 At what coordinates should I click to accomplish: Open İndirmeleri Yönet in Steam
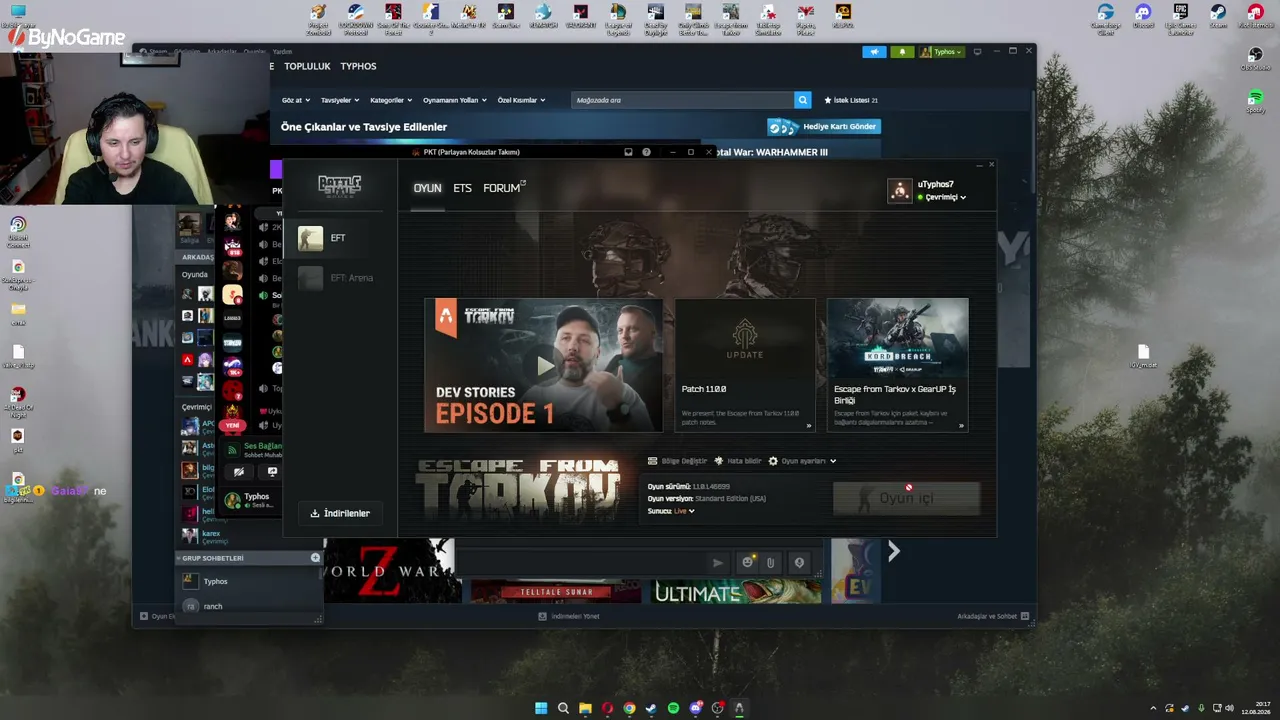pos(569,616)
